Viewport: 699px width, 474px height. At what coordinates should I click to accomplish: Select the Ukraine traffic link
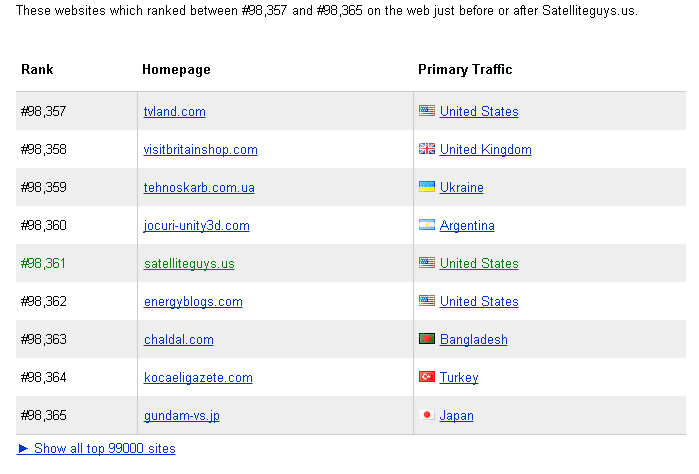click(x=461, y=187)
